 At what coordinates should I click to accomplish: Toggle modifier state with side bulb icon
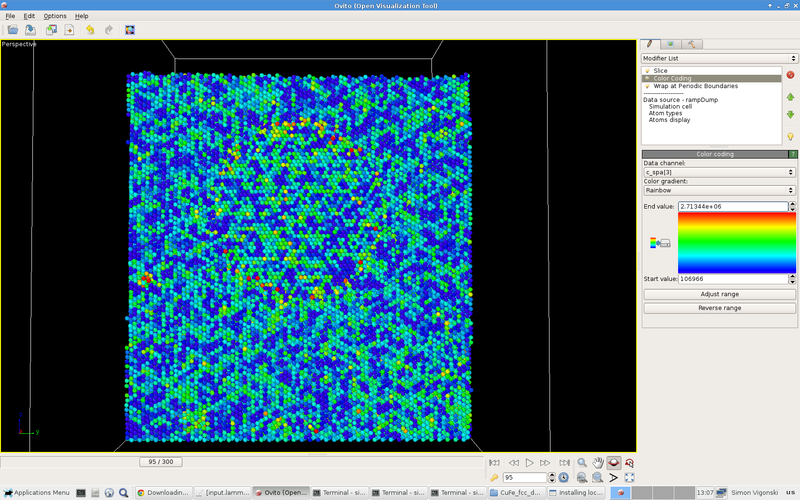tap(791, 136)
